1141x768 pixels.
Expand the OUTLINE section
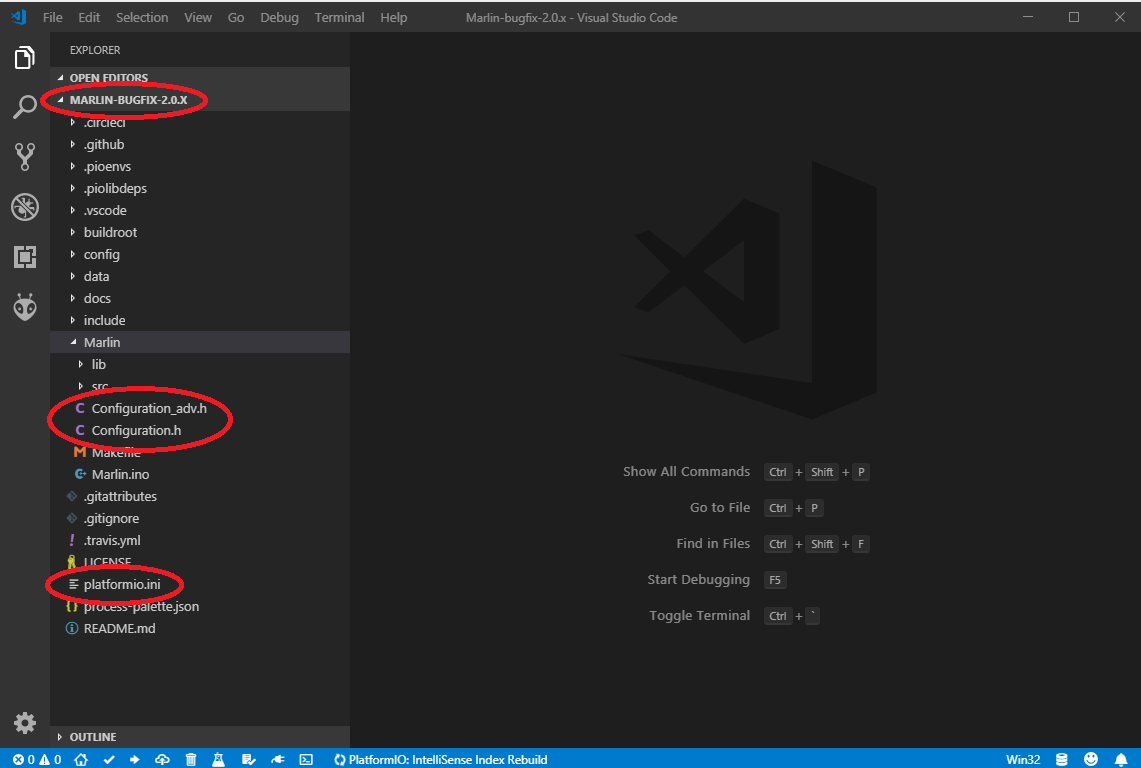[x=200, y=737]
